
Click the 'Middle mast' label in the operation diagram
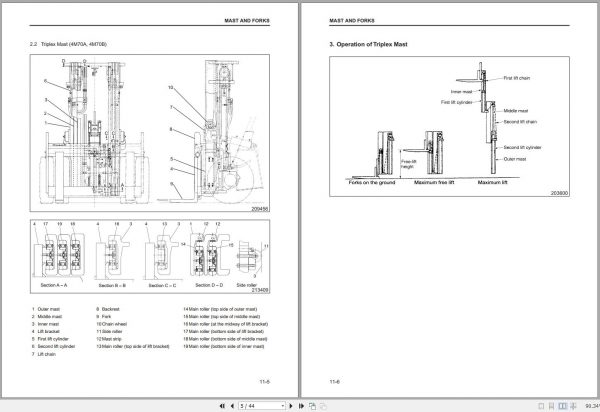516,111
